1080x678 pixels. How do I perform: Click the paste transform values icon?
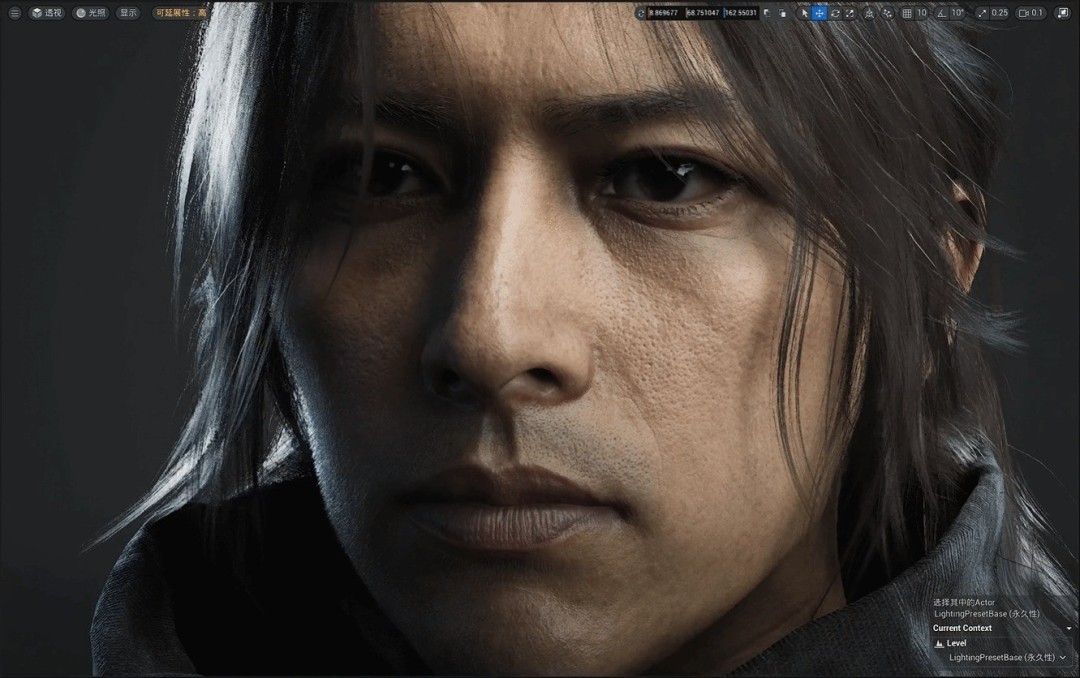[x=782, y=13]
